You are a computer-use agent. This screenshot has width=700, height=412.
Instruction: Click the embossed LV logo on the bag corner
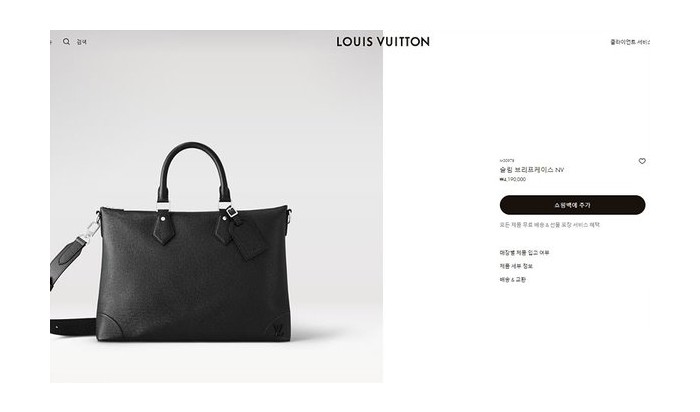point(278,331)
